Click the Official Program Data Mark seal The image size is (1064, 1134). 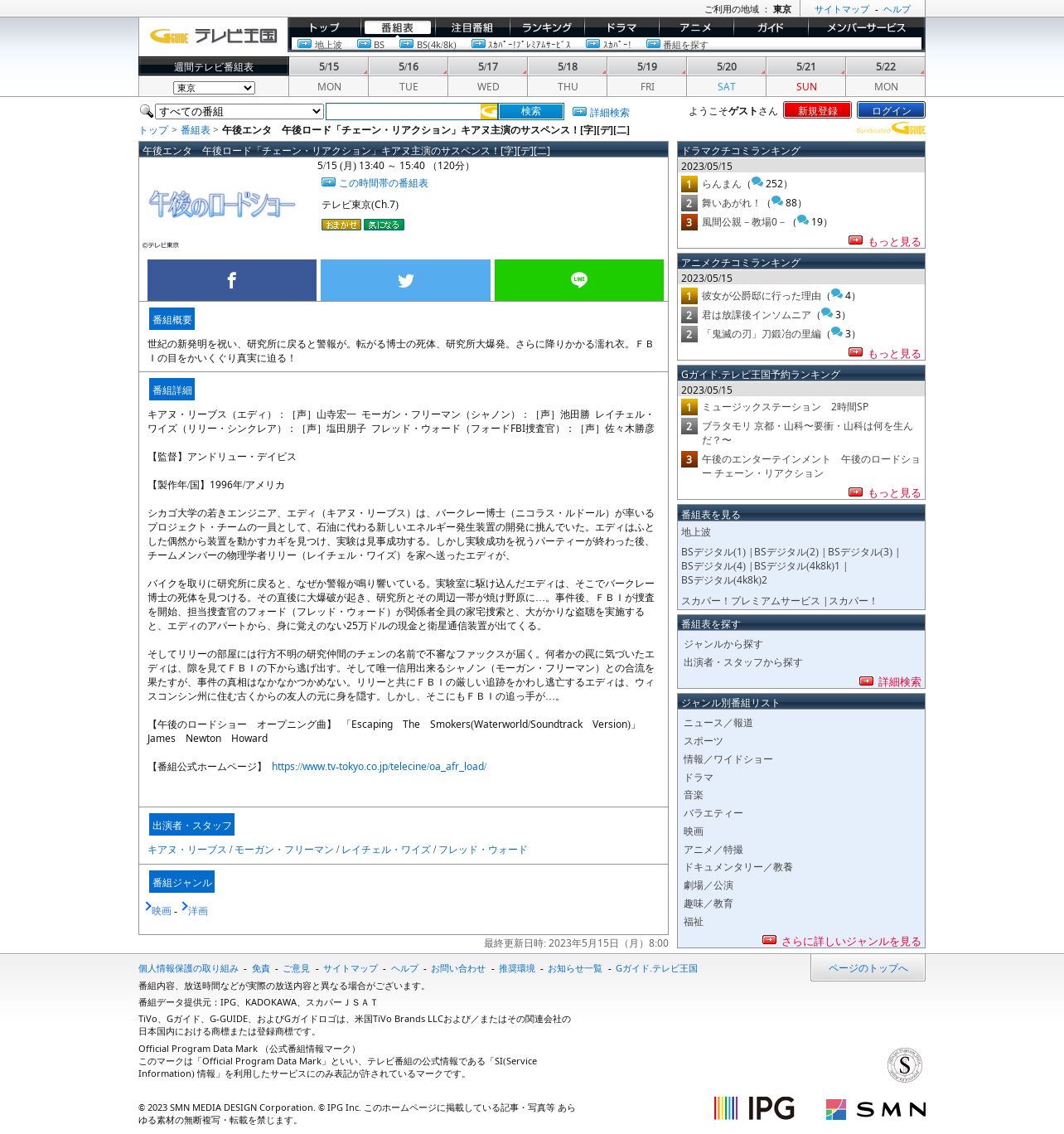tap(905, 1065)
